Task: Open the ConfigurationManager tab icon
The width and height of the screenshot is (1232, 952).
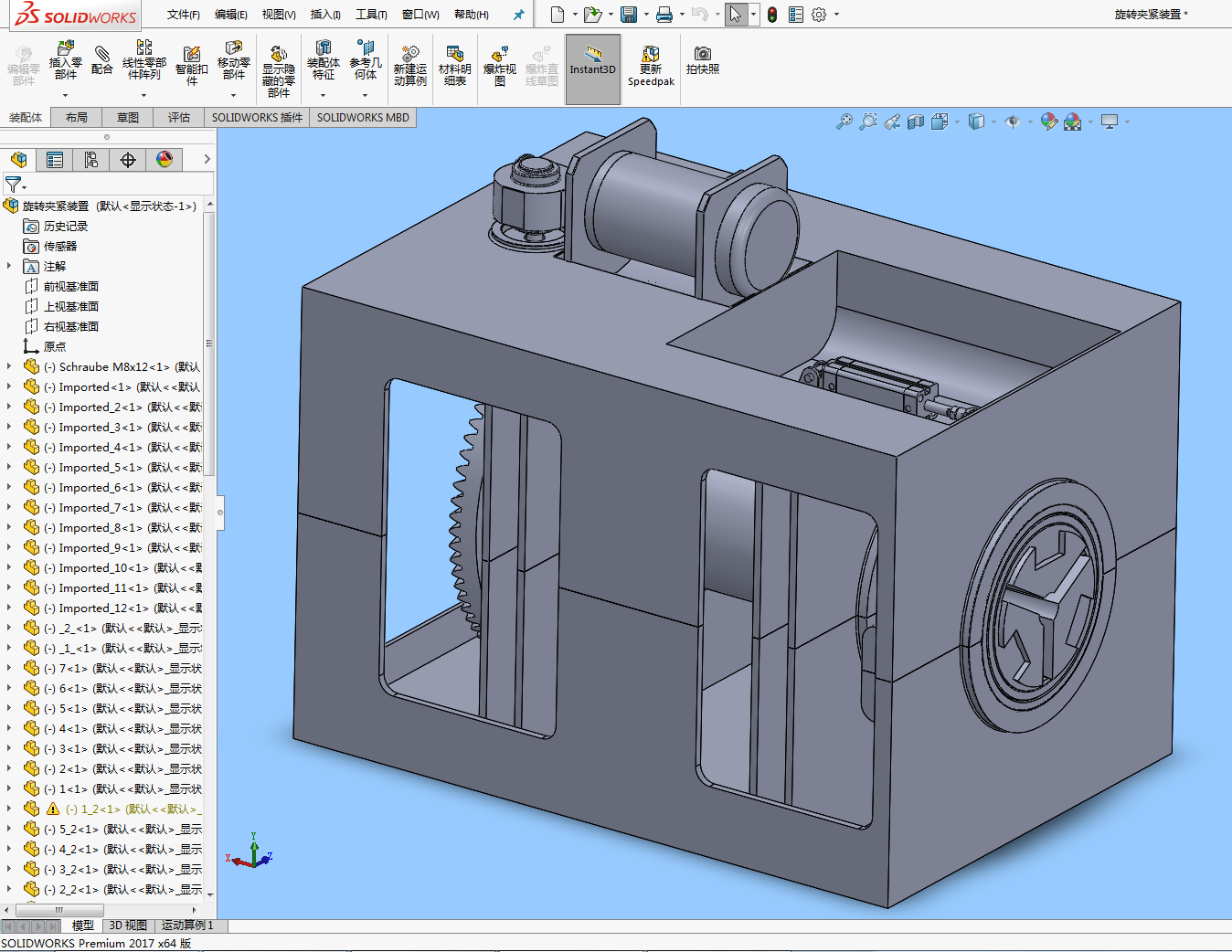Action: pyautogui.click(x=91, y=160)
